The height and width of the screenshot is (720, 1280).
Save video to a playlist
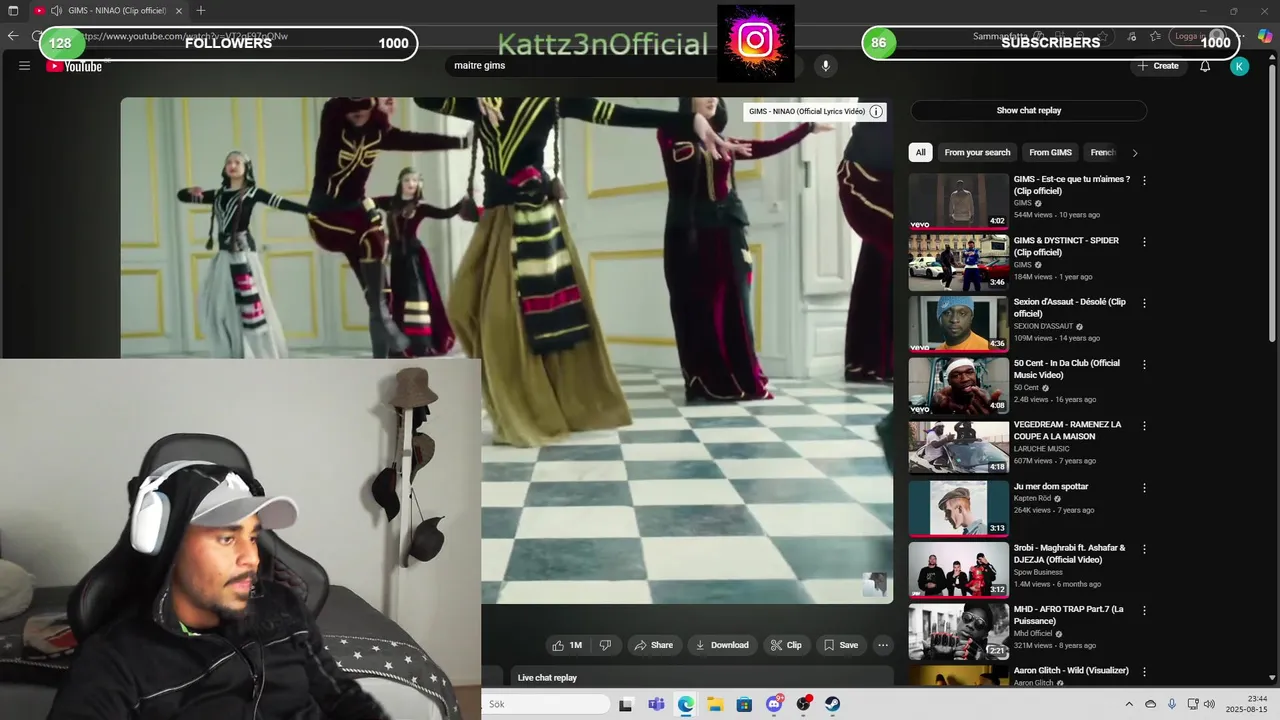click(x=840, y=645)
